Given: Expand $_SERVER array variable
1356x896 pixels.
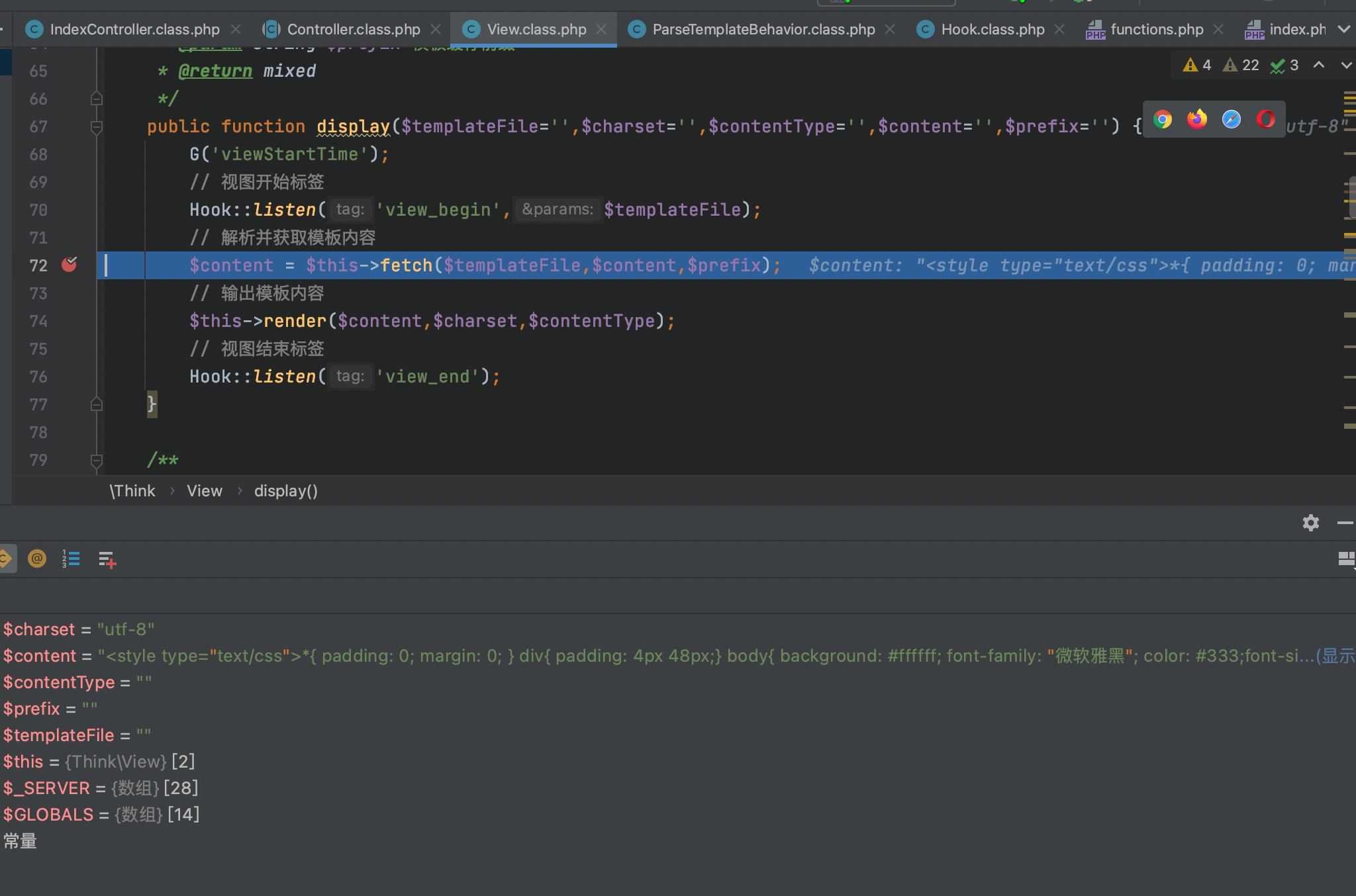Looking at the screenshot, I should click(x=678, y=788).
